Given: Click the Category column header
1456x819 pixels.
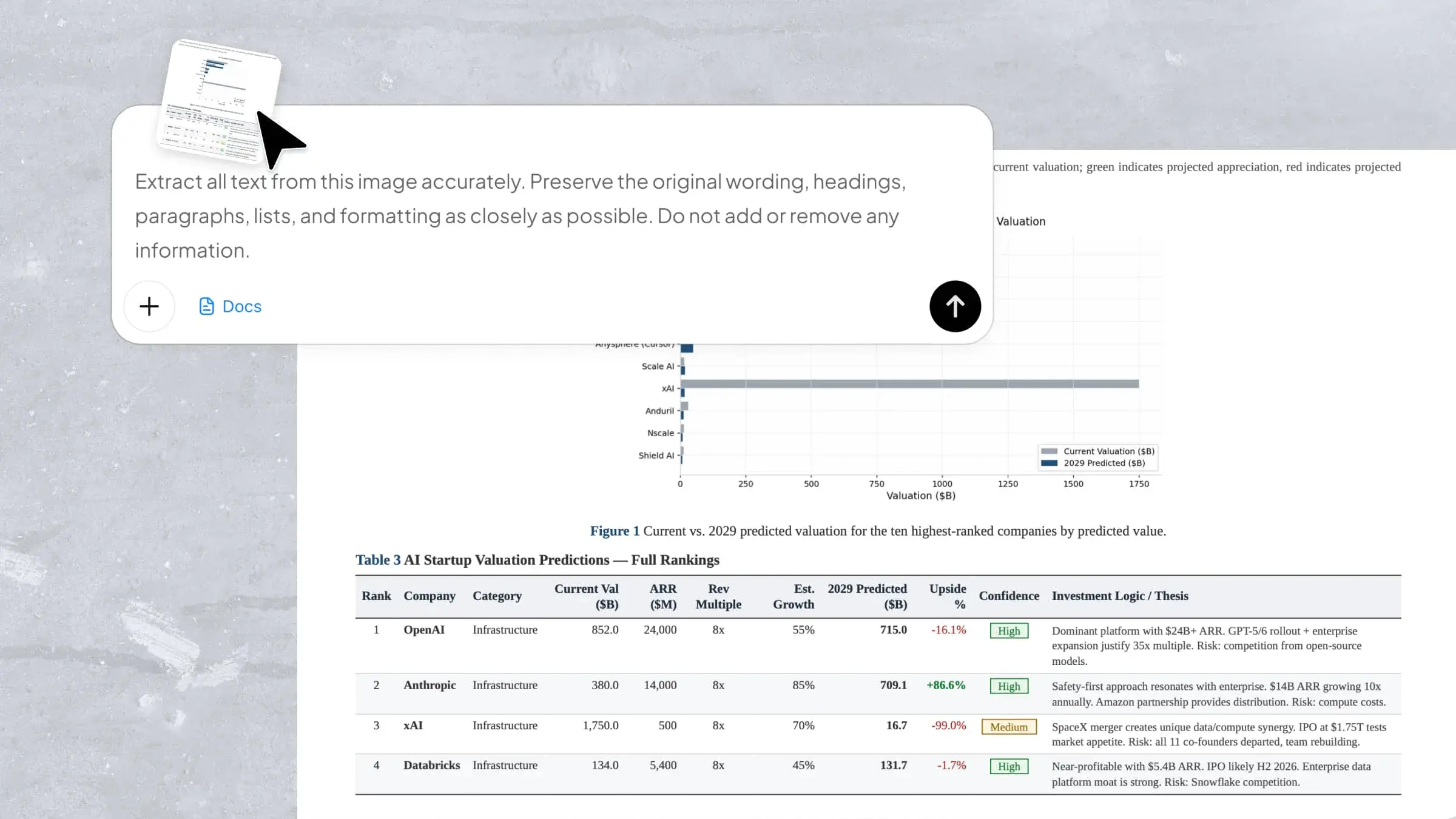Looking at the screenshot, I should (x=497, y=596).
